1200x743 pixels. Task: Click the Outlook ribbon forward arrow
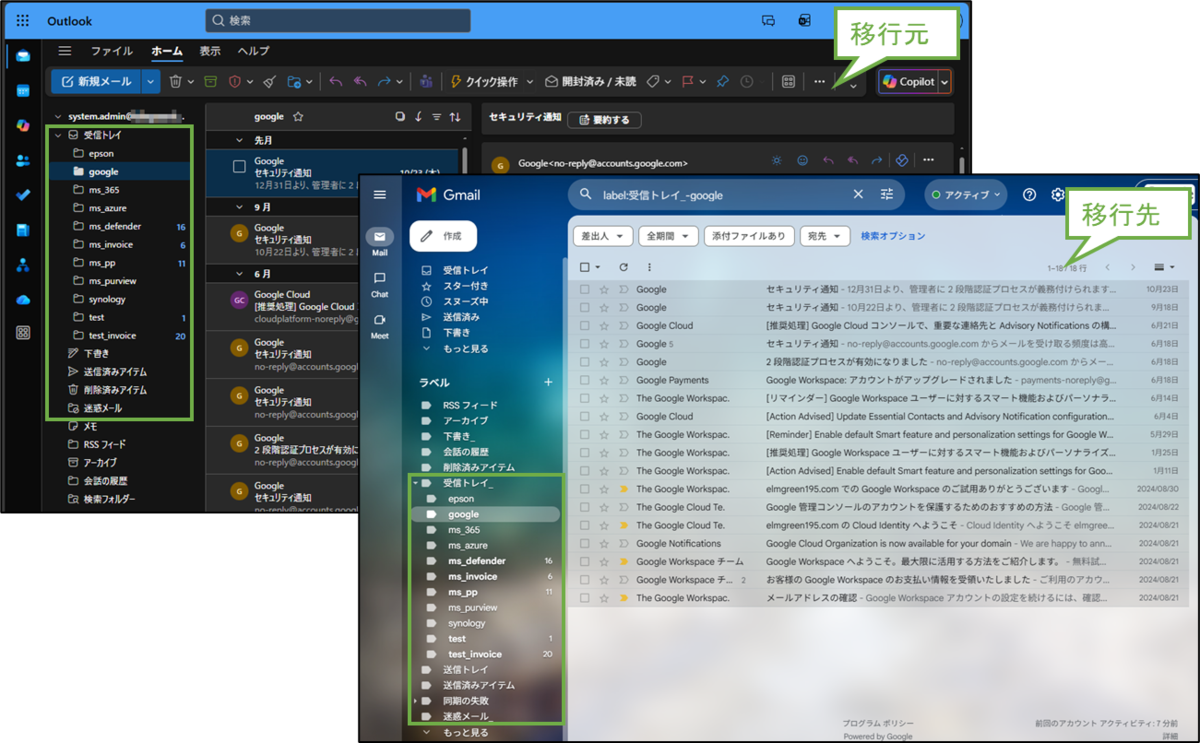(384, 81)
